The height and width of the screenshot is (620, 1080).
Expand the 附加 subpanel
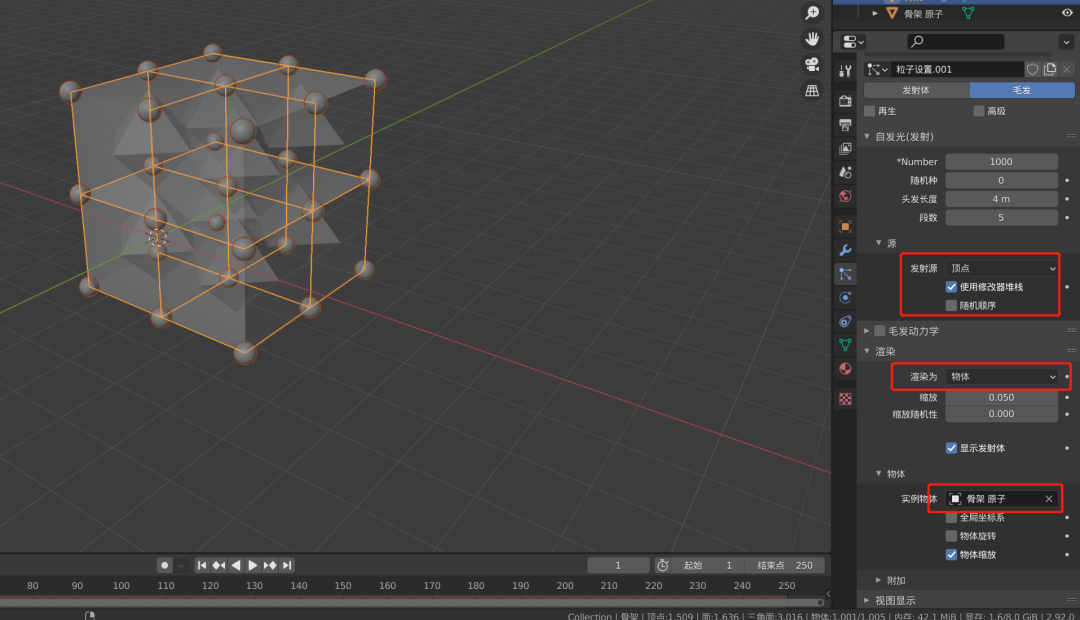coord(879,580)
